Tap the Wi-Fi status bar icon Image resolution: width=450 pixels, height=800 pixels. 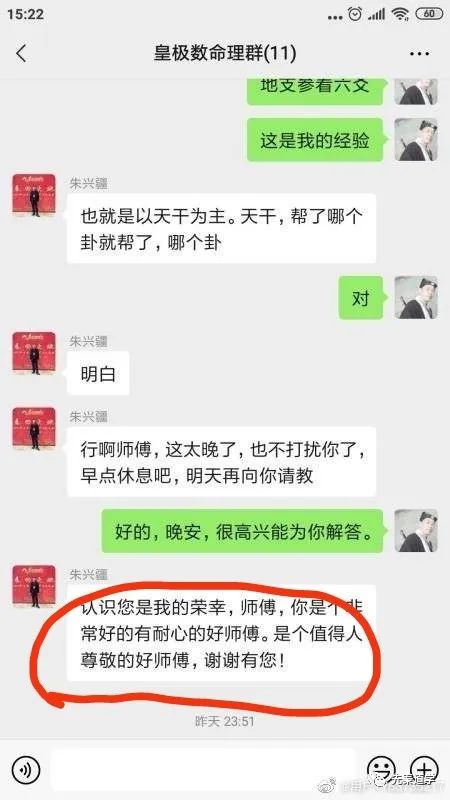pyautogui.click(x=401, y=14)
